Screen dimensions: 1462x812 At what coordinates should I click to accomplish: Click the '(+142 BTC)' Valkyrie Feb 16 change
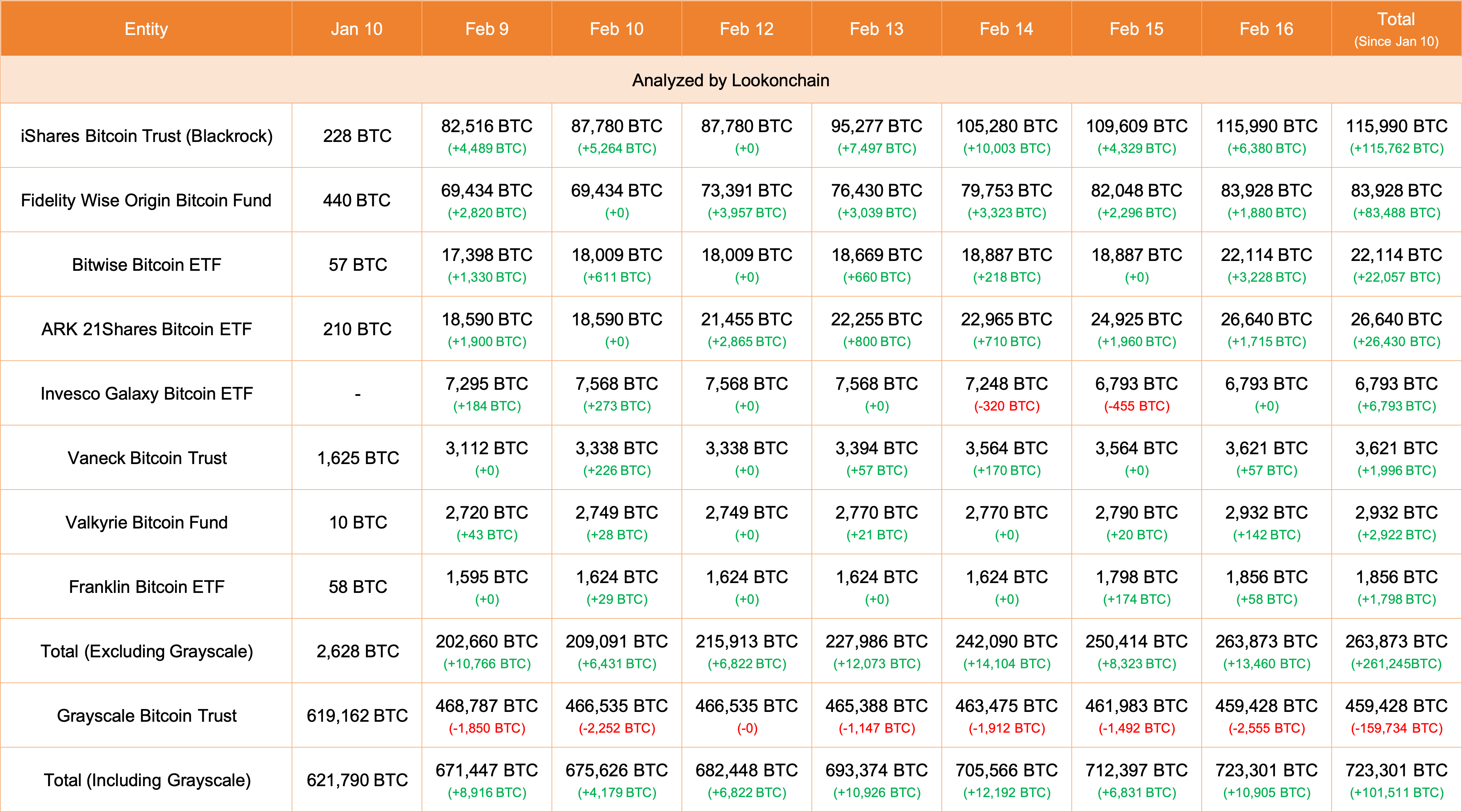coord(1267,535)
